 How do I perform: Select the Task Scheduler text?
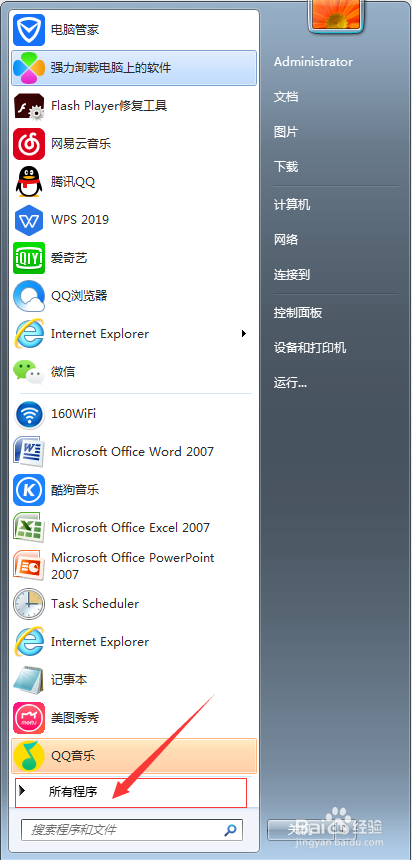tap(94, 604)
